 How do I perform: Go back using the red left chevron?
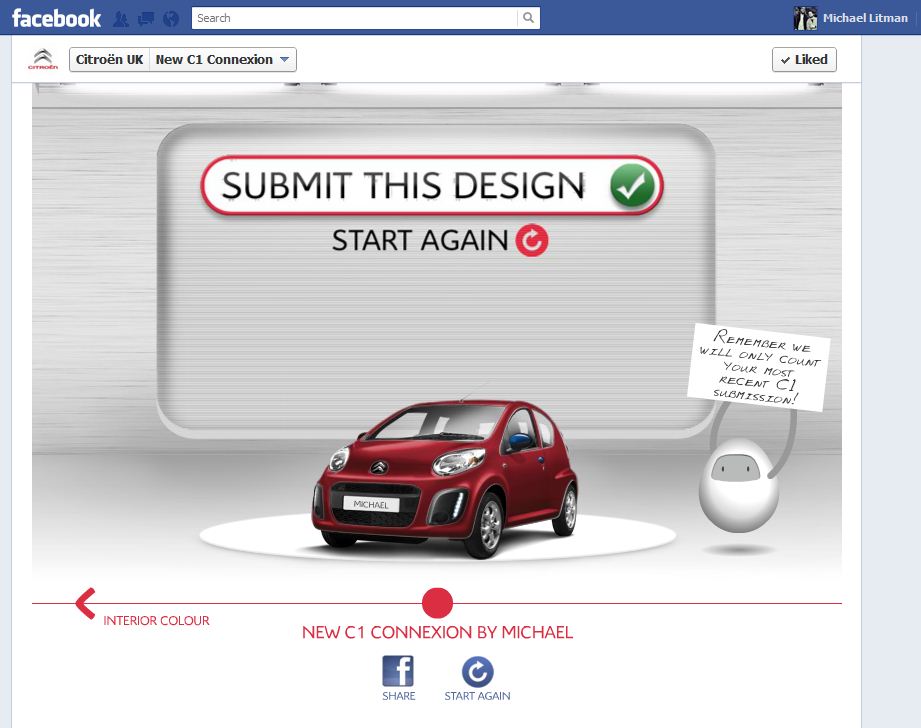[x=86, y=603]
